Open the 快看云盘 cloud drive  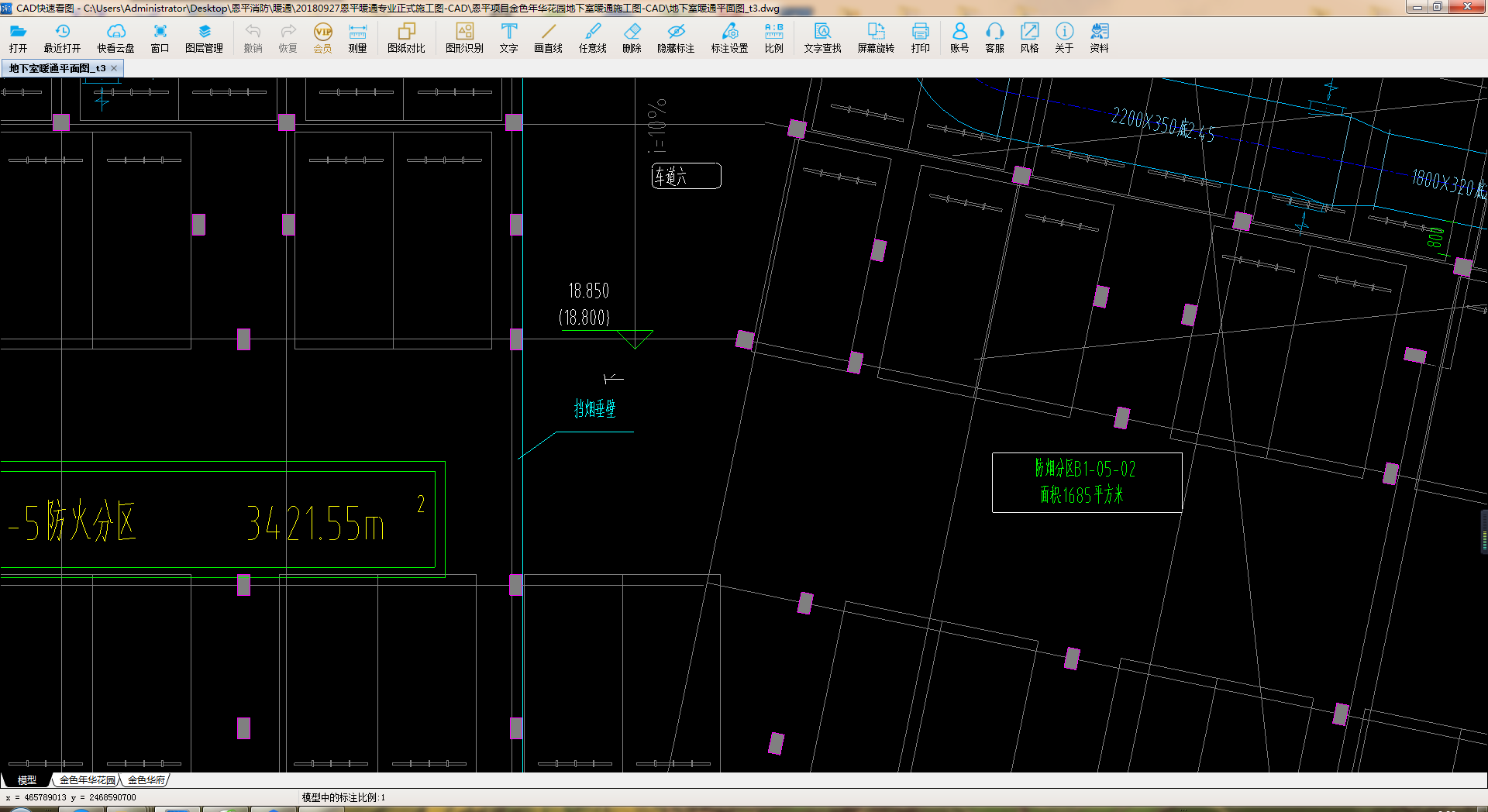[115, 38]
